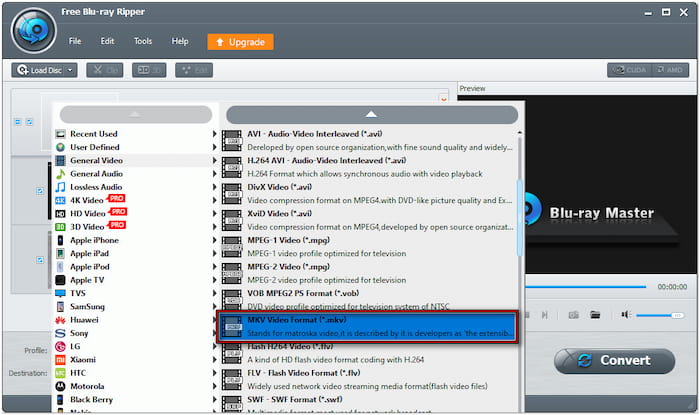Click the Apple iPod device icon

[x=60, y=267]
